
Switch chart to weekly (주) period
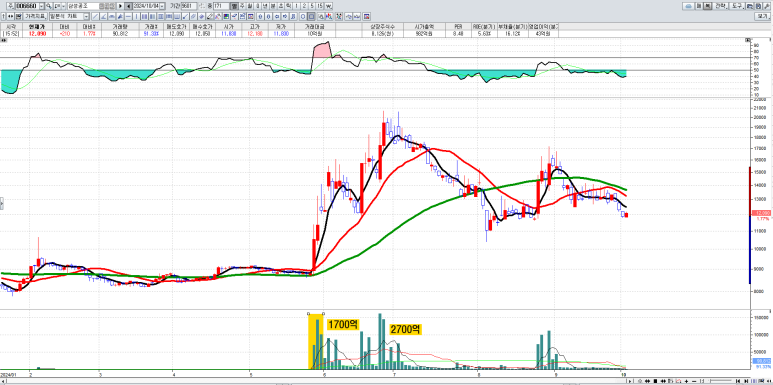(242, 6)
